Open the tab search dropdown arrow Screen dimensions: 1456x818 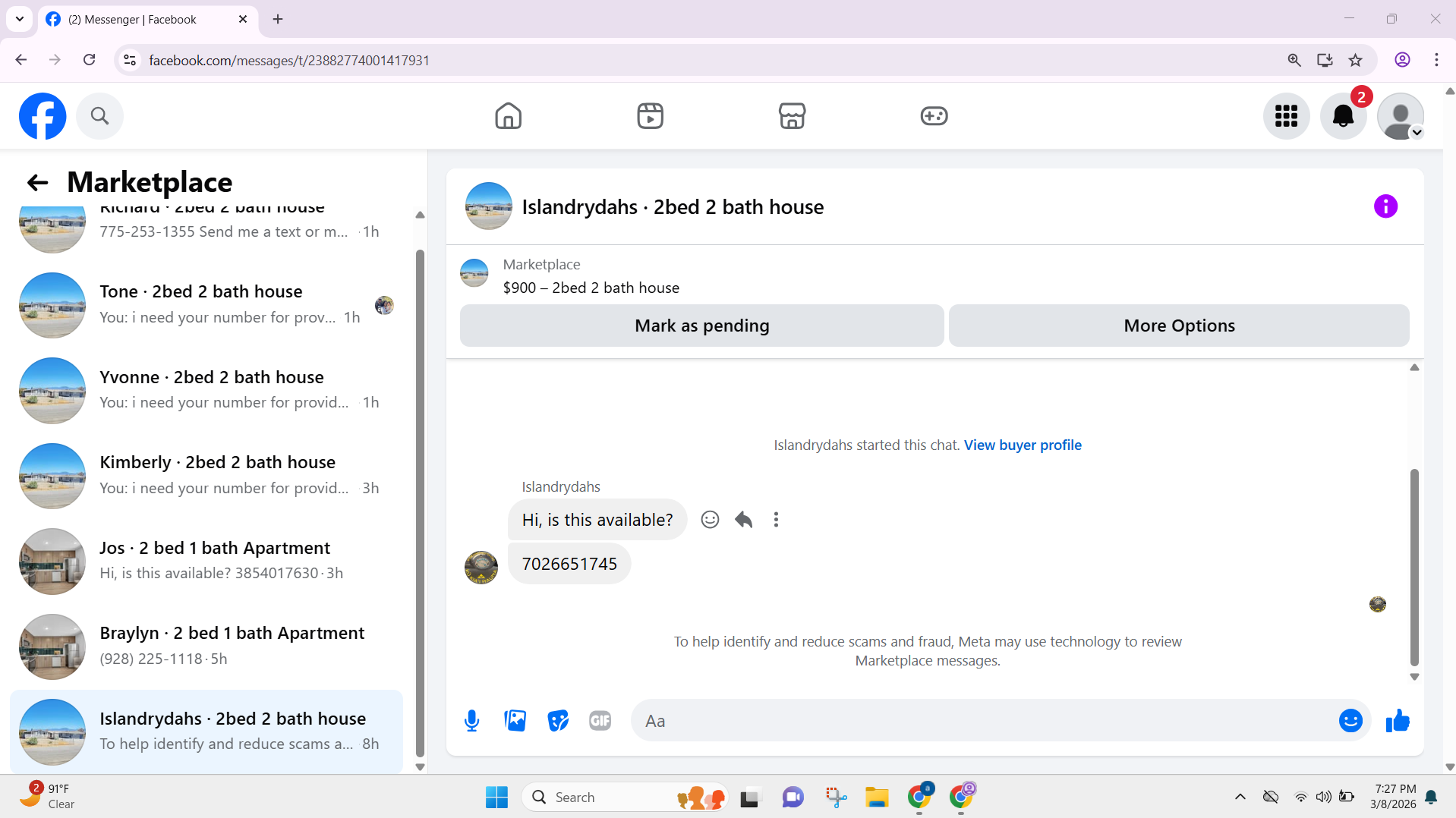(x=20, y=19)
